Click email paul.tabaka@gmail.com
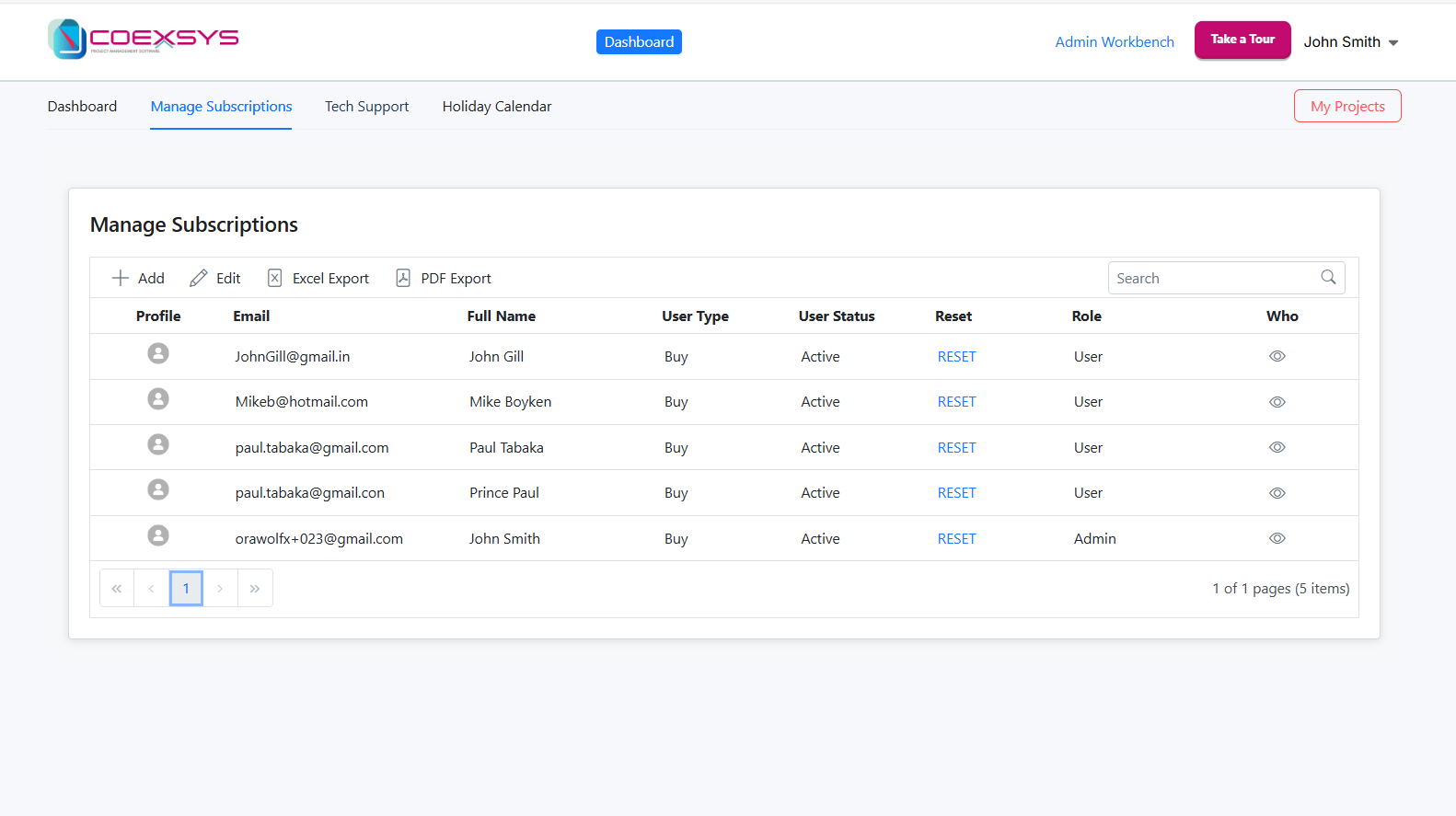1456x816 pixels. (x=312, y=448)
